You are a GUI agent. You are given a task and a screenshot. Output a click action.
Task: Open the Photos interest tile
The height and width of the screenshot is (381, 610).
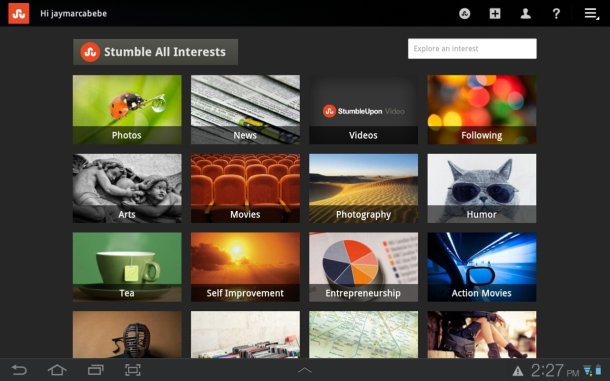tap(127, 110)
